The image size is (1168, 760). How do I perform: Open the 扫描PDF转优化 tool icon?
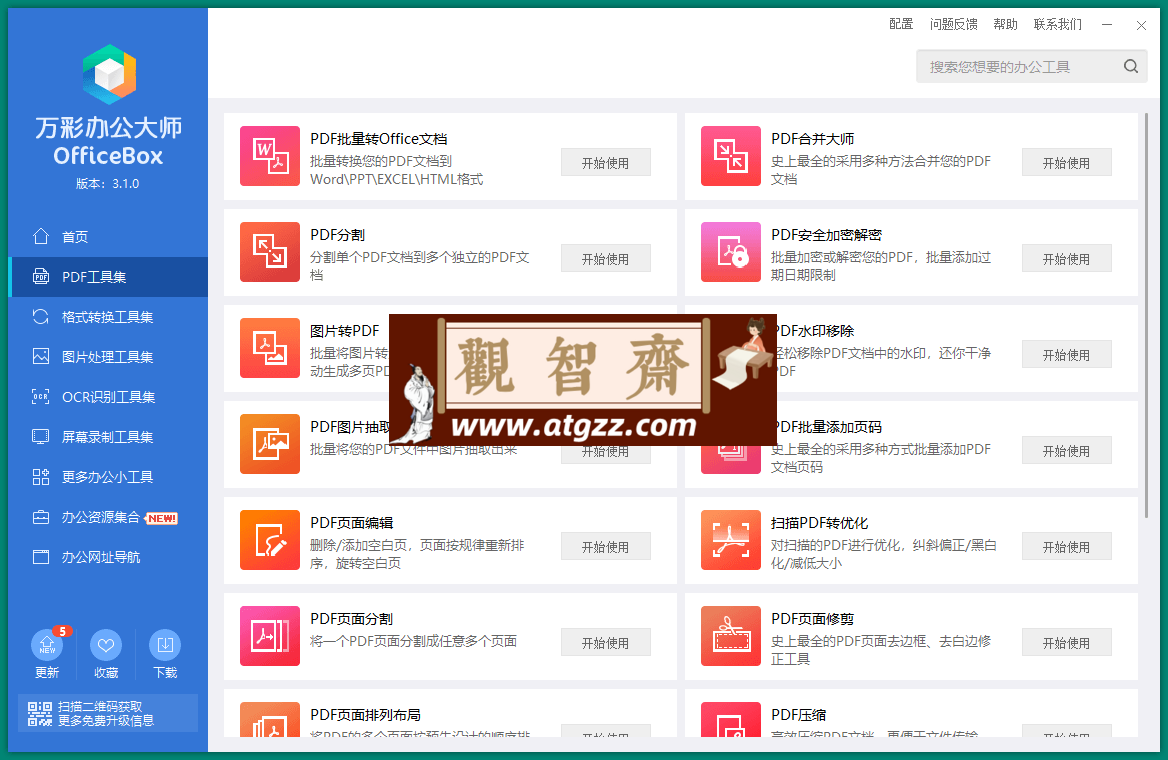731,540
